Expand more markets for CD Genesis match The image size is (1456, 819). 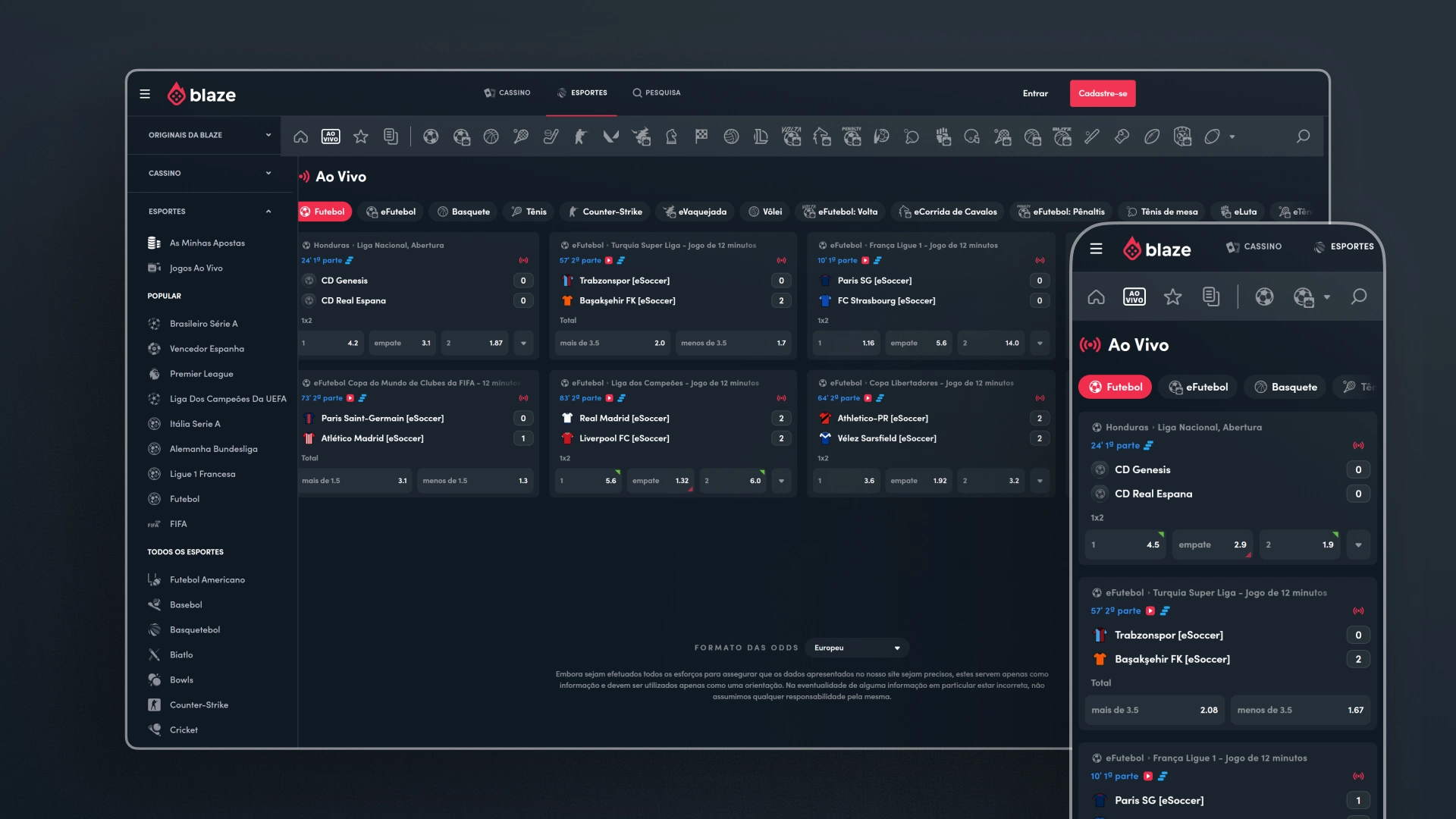[523, 344]
